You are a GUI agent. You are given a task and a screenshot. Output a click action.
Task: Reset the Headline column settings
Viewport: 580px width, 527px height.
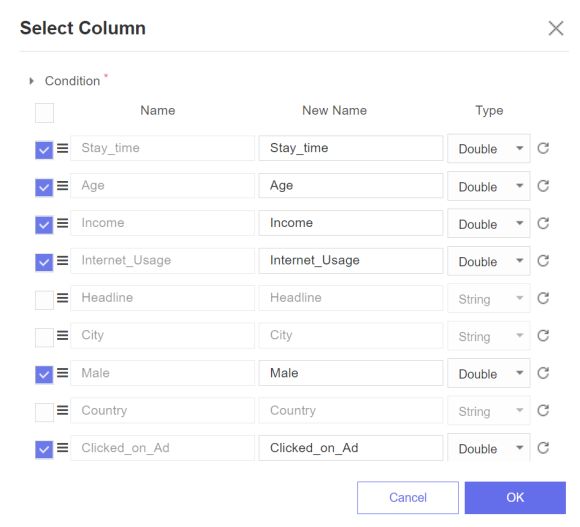(x=543, y=298)
